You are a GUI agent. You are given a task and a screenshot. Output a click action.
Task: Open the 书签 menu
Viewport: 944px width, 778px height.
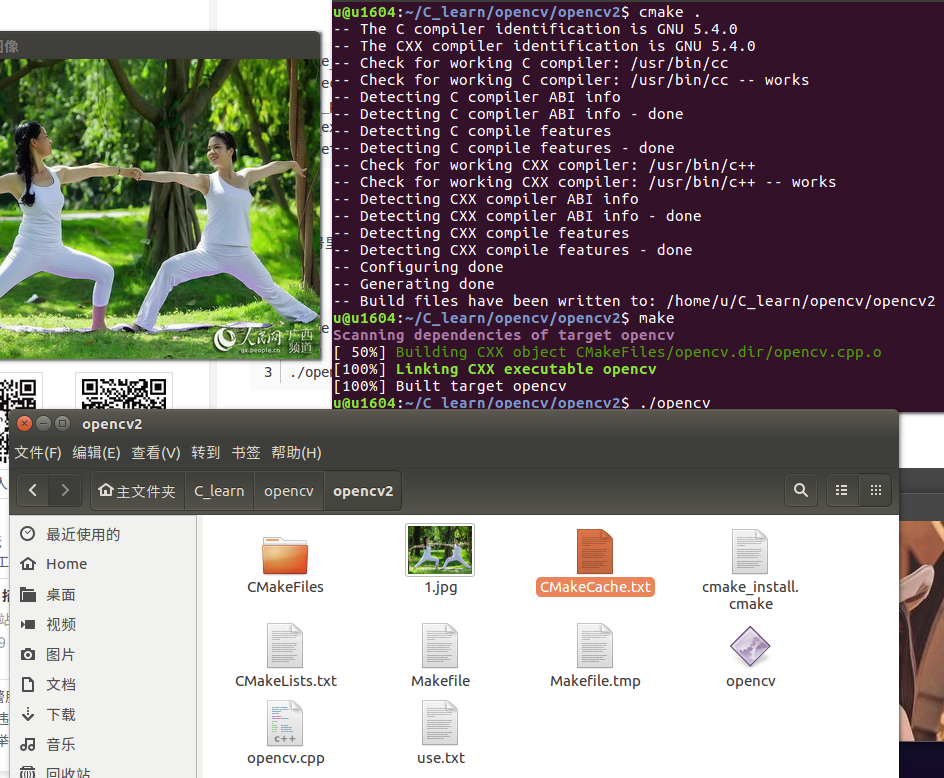click(x=246, y=452)
